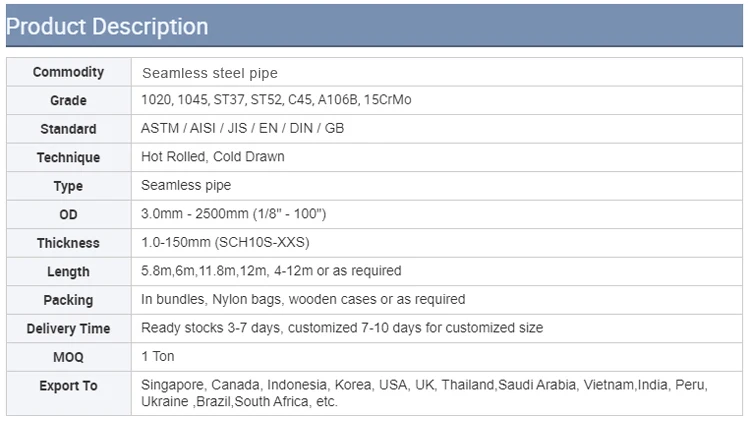This screenshot has height=426, width=750.
Task: Click the Thickness label cell
Action: (x=68, y=243)
